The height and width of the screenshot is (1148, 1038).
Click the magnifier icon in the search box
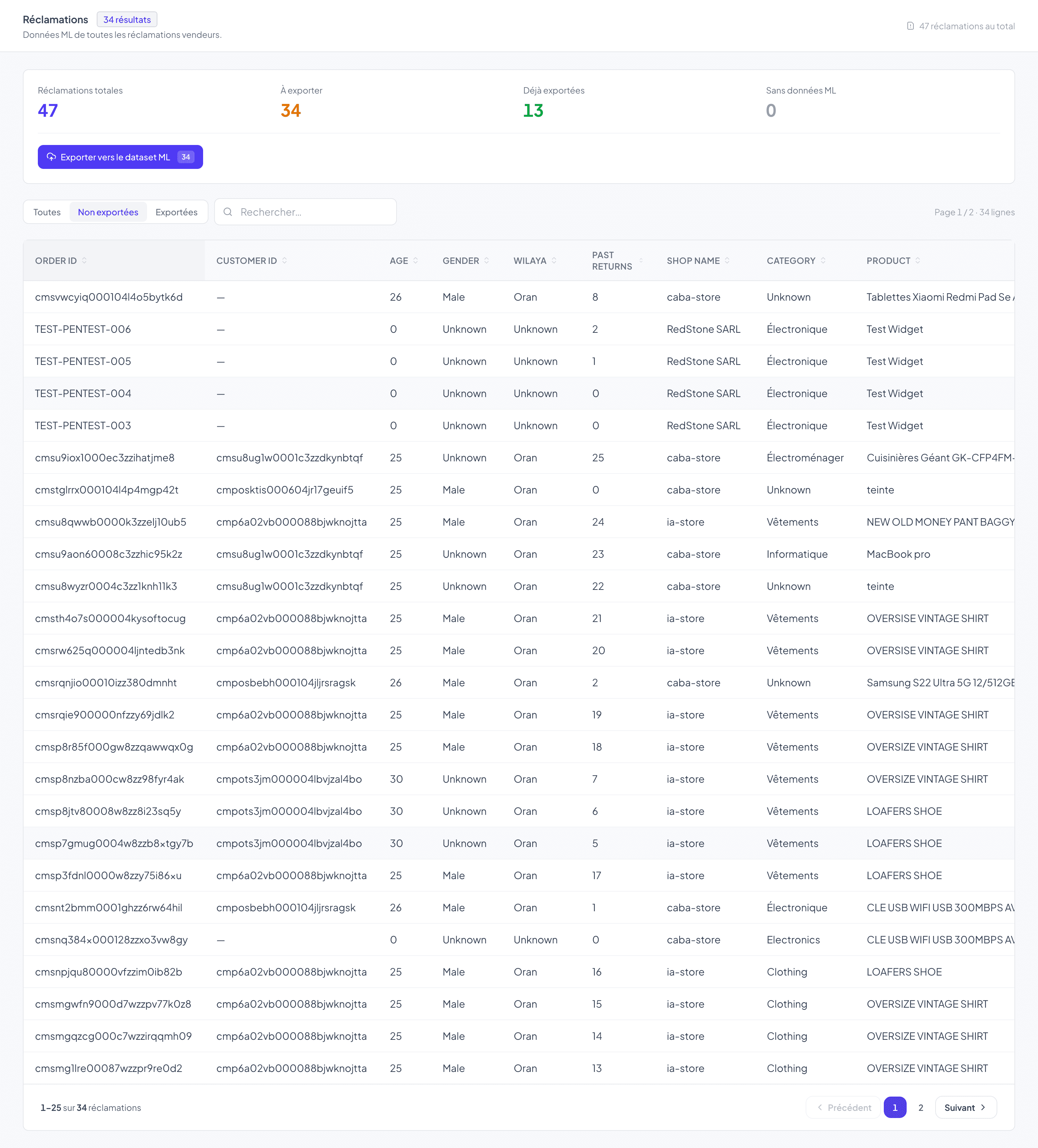228,212
